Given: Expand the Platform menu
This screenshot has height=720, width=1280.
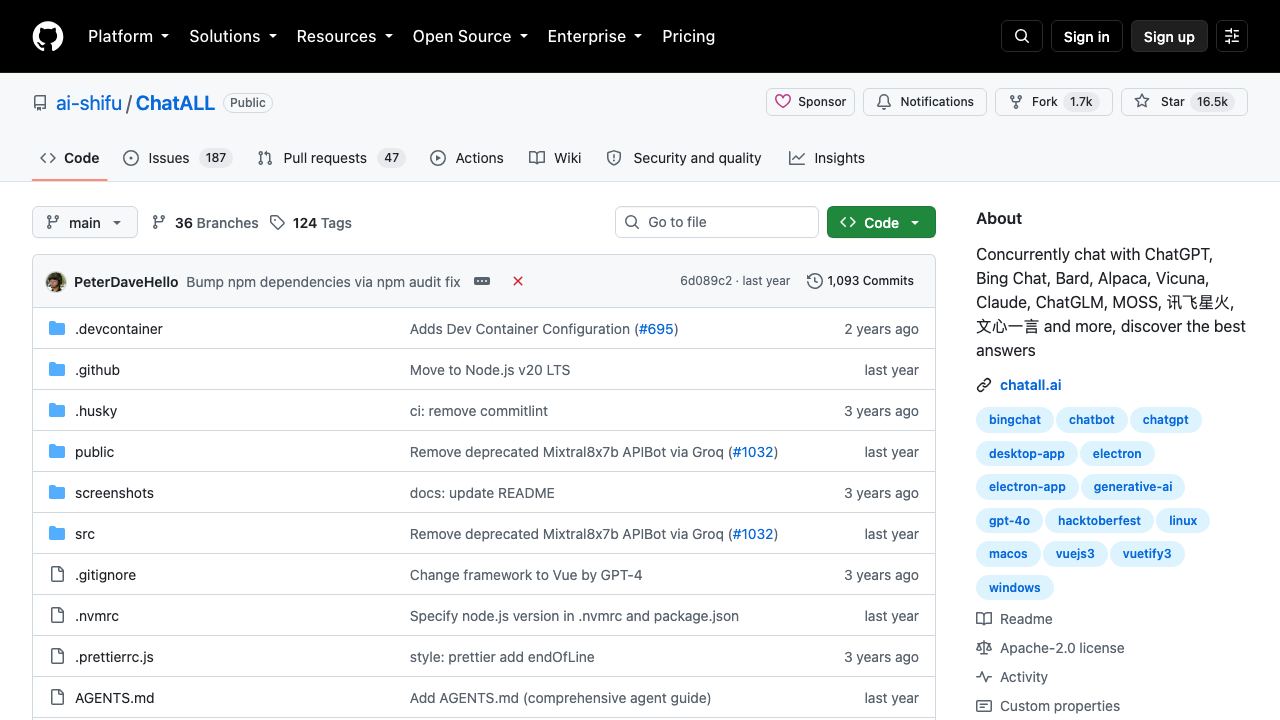Looking at the screenshot, I should (128, 36).
